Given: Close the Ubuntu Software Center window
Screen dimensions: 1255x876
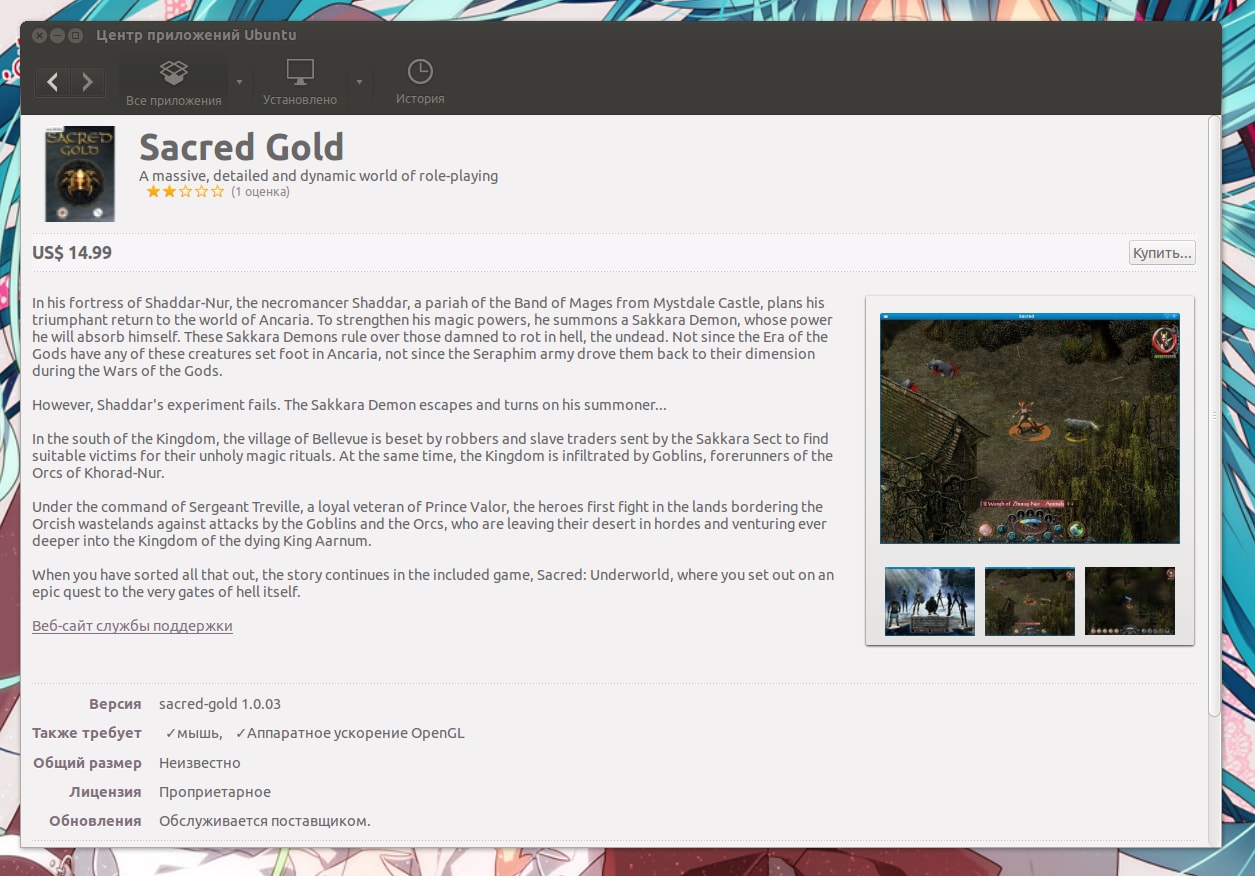Looking at the screenshot, I should point(38,35).
